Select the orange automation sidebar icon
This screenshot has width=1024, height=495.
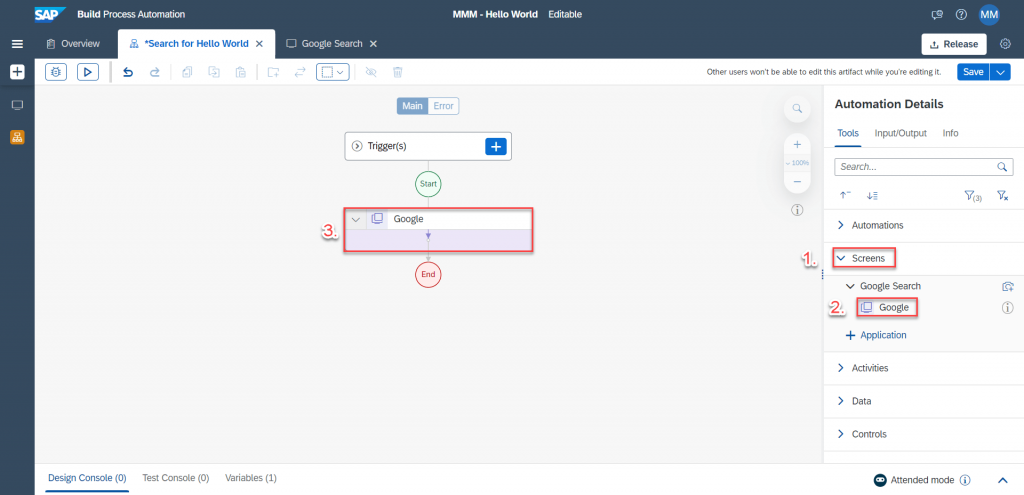click(17, 137)
